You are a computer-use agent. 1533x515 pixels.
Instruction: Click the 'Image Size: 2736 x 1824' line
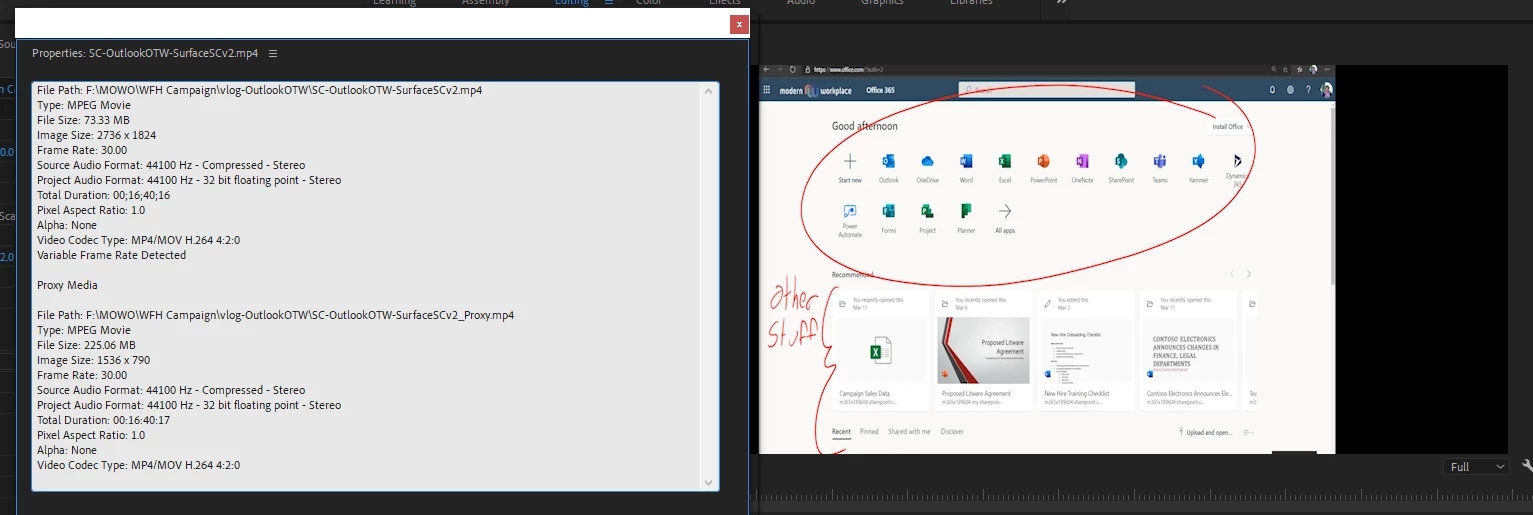pyautogui.click(x=96, y=135)
